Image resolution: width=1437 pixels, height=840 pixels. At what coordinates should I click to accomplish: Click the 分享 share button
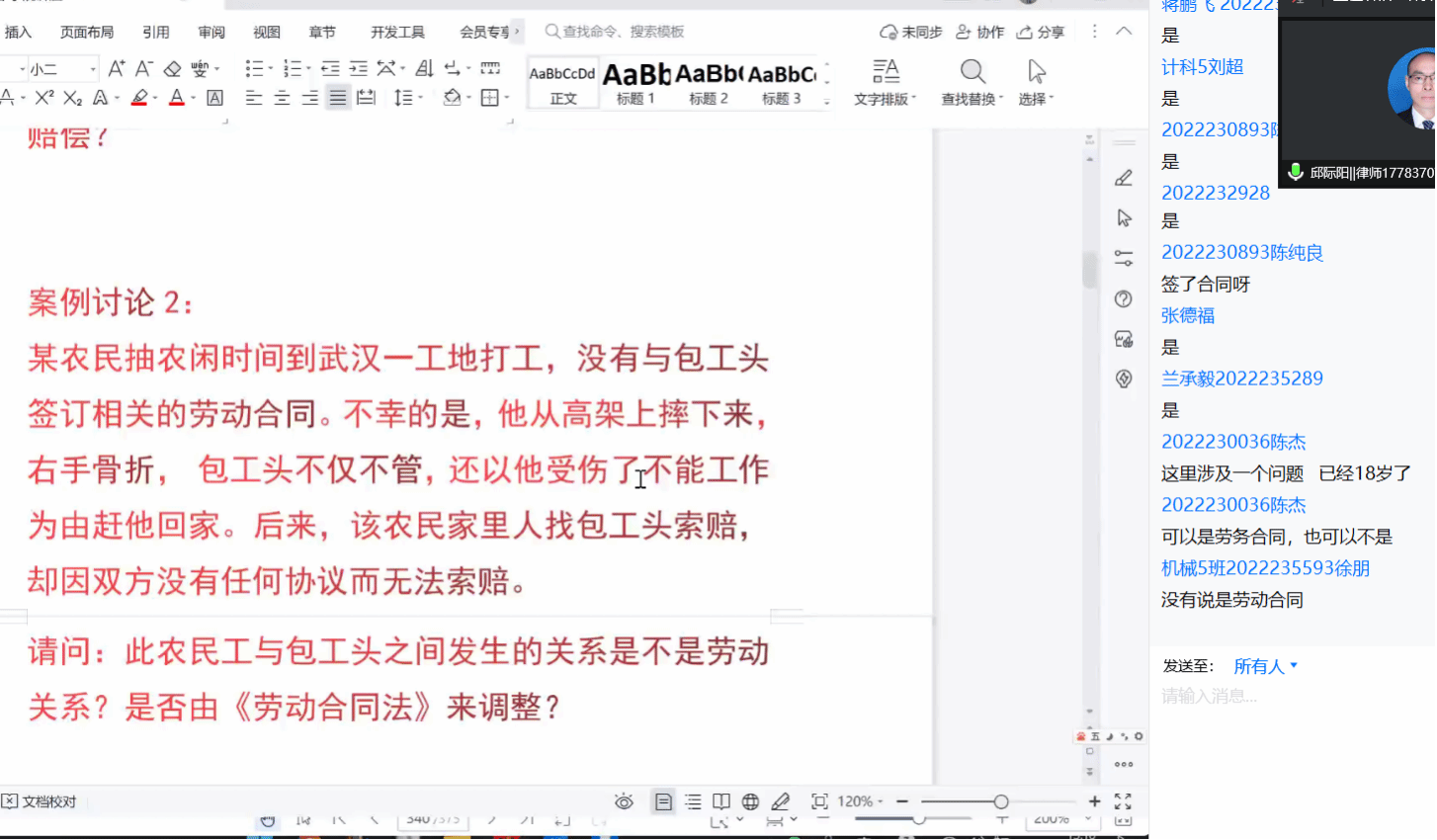1041,32
